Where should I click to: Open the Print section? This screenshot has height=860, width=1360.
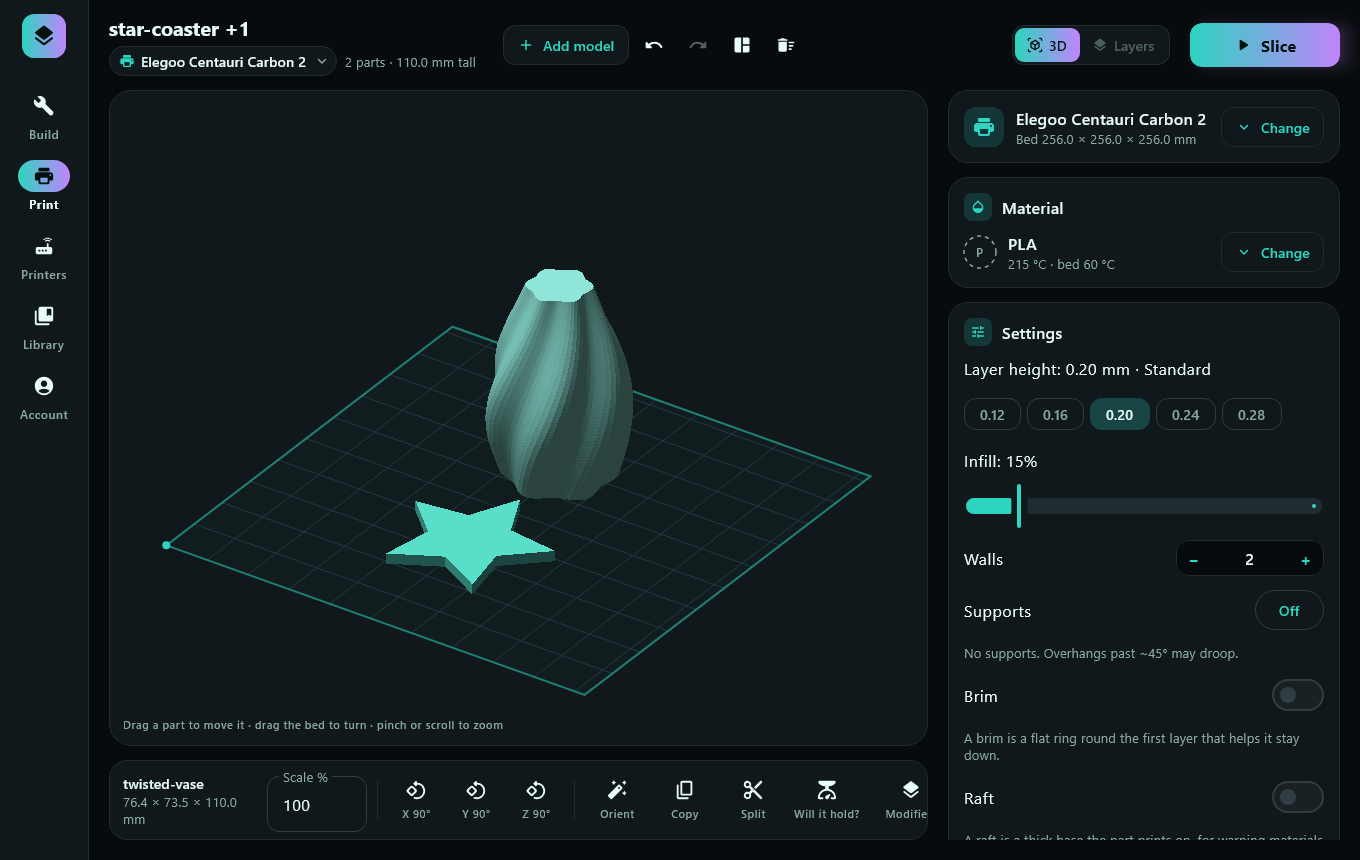click(x=44, y=187)
